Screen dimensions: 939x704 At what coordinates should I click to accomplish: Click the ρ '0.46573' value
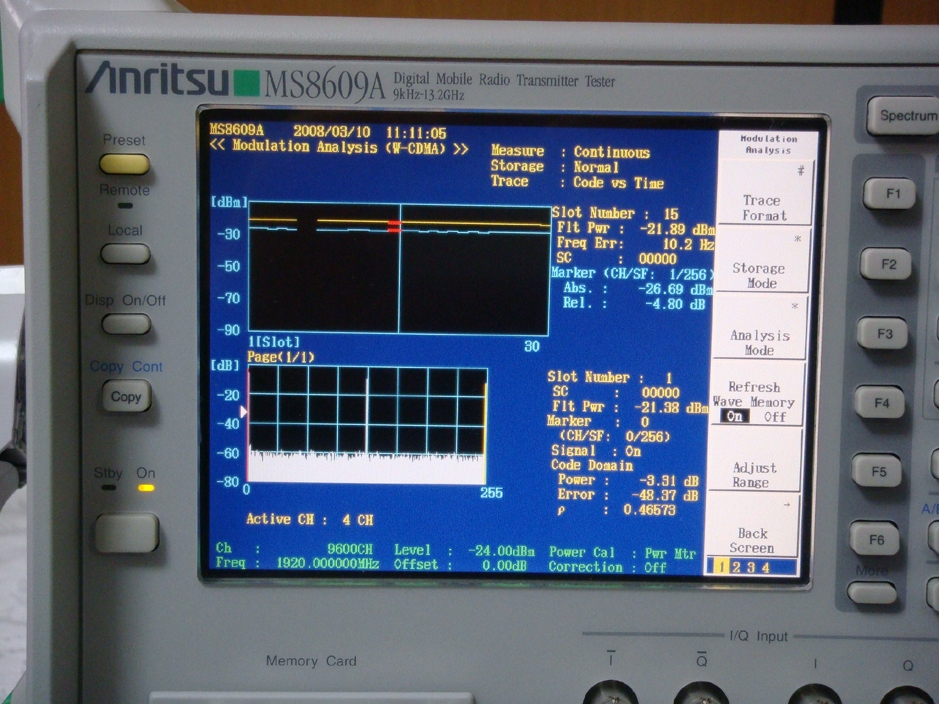point(649,510)
